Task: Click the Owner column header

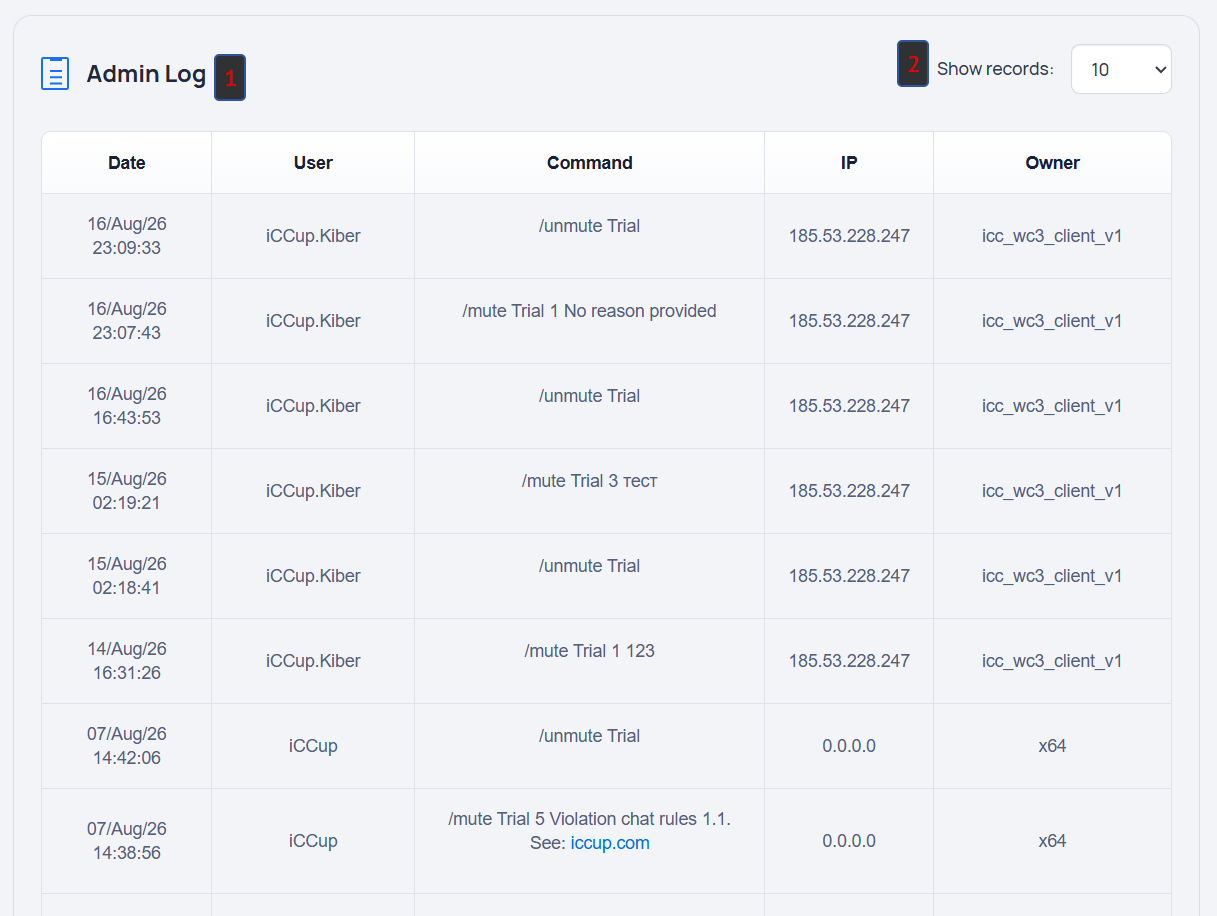Action: tap(1052, 163)
